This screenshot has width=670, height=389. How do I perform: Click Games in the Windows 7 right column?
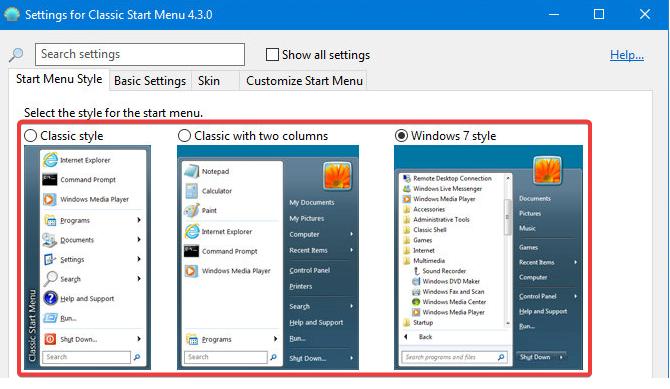pos(529,247)
